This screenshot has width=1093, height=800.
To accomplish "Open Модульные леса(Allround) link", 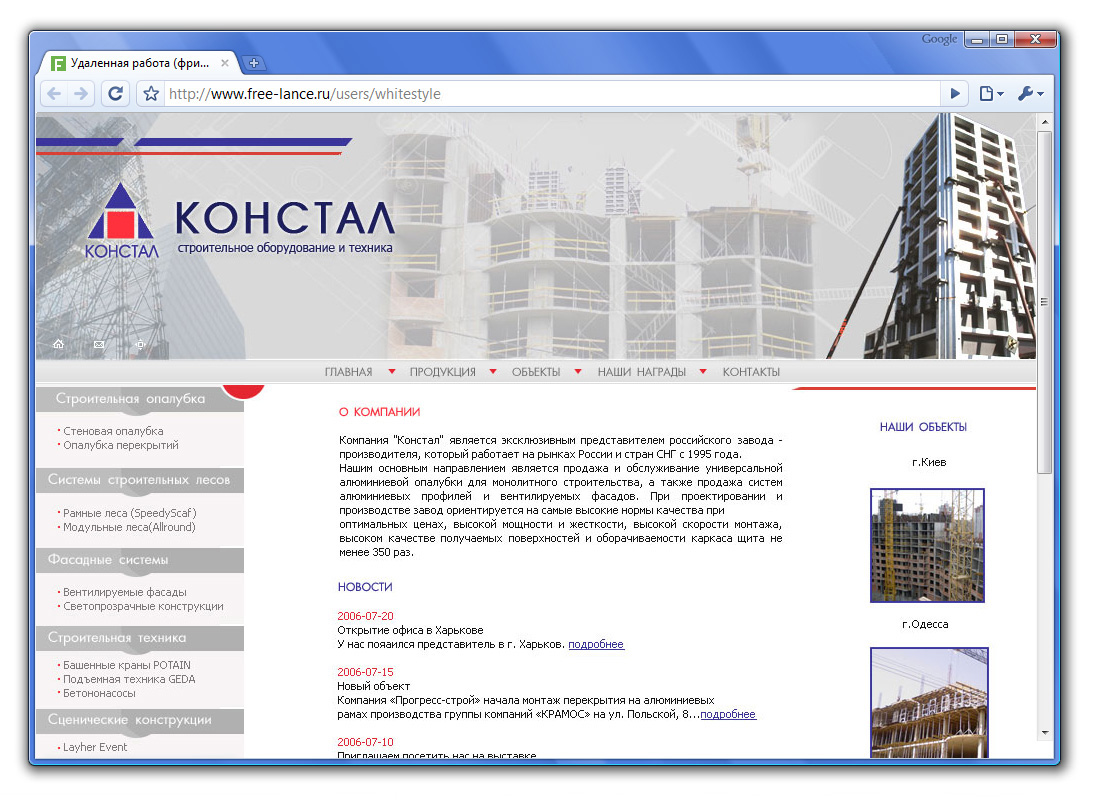I will 129,528.
